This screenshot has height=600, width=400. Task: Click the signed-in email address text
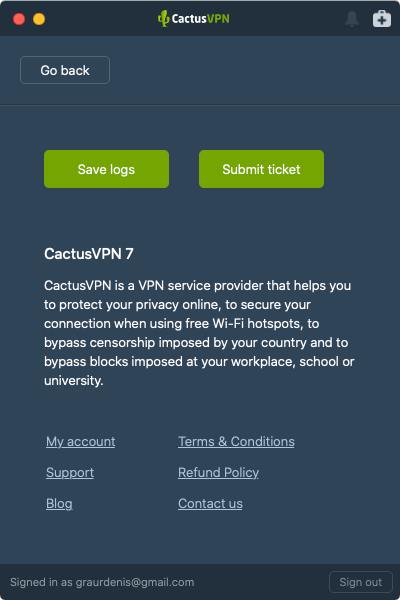pyautogui.click(x=135, y=582)
